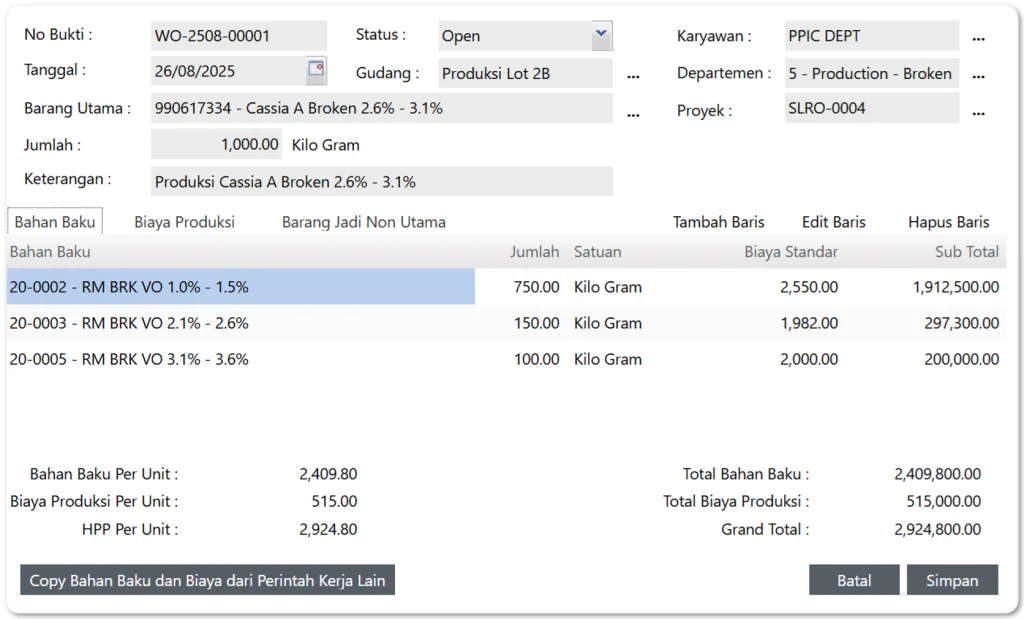Viewport: 1024px width, 619px height.
Task: Open the calendar picker for Tanggal
Action: pyautogui.click(x=316, y=70)
